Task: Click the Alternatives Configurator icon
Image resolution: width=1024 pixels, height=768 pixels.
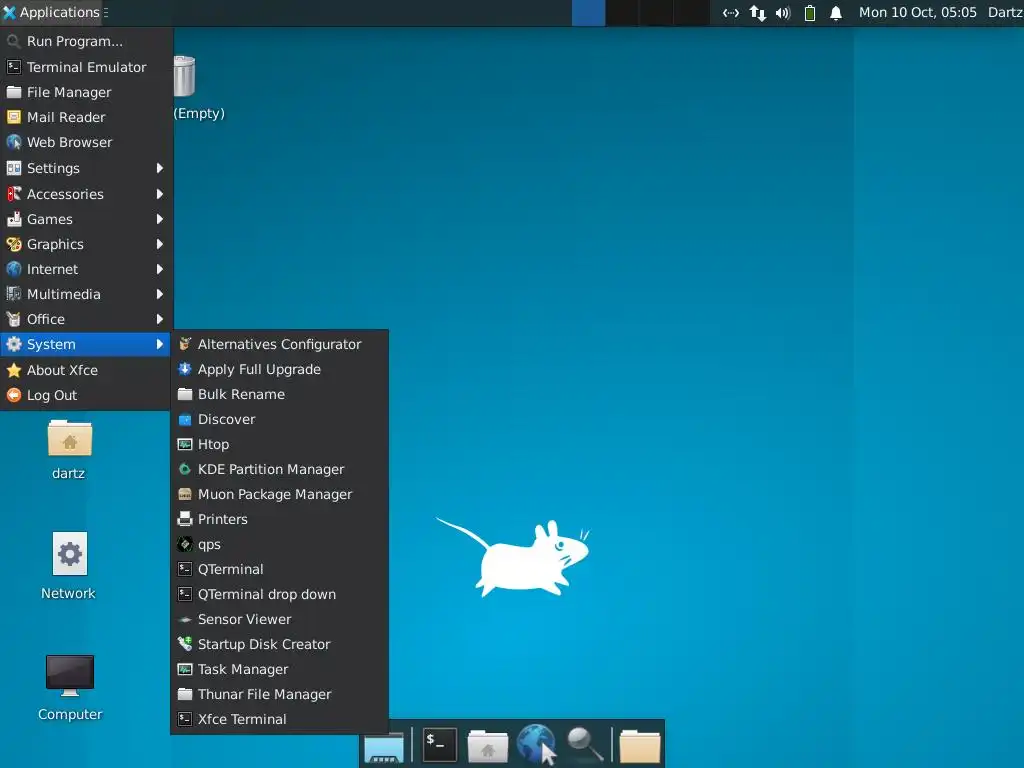Action: (x=185, y=344)
